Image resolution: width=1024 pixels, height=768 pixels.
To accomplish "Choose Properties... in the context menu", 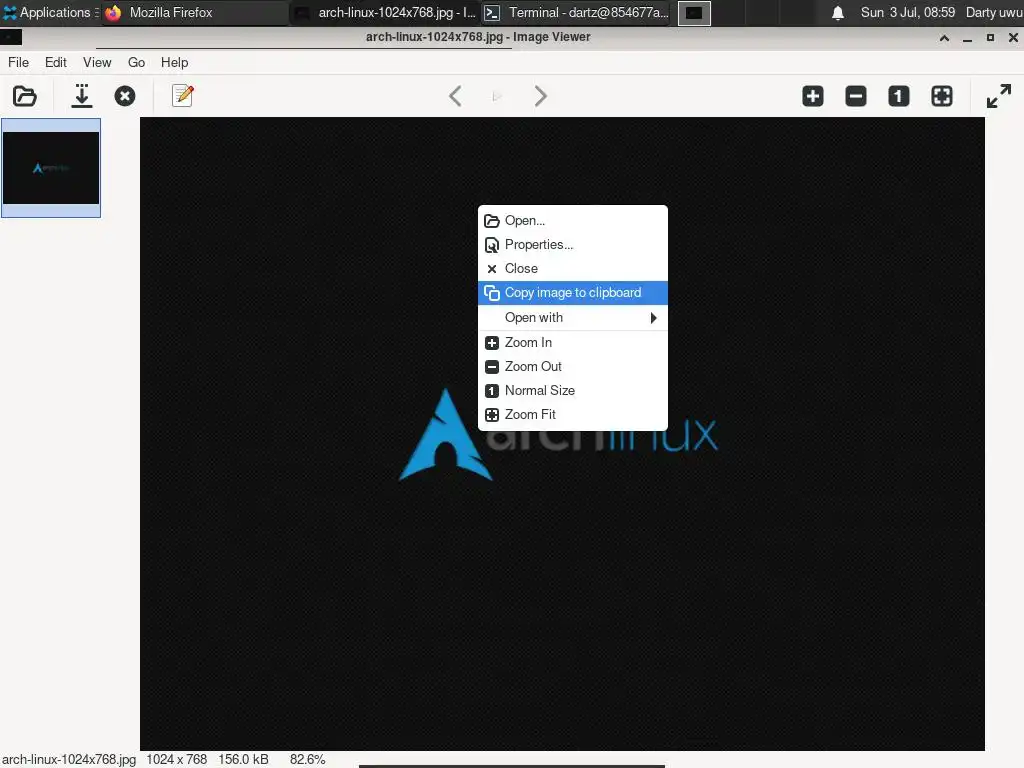I will click(573, 244).
